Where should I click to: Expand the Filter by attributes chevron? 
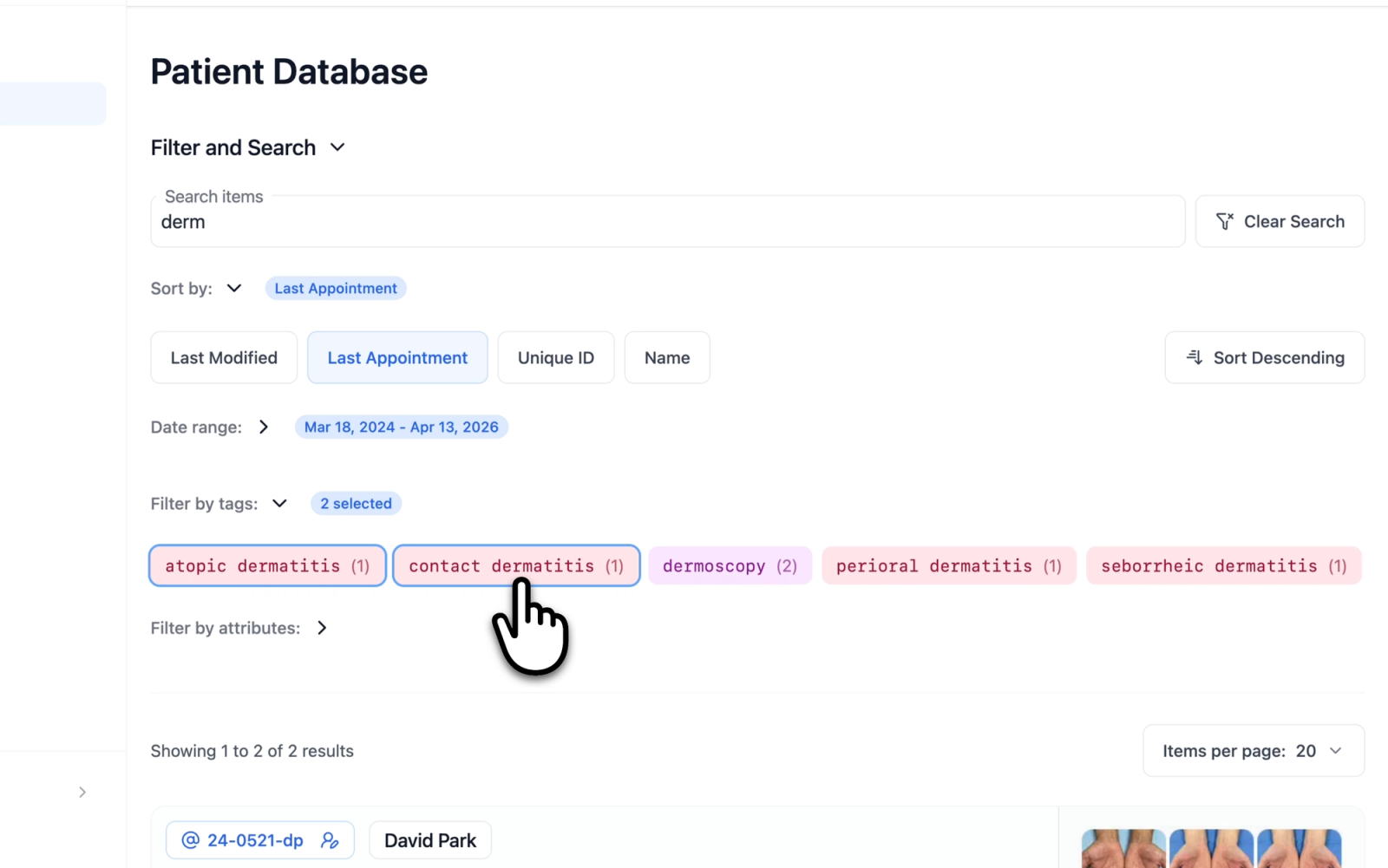[x=322, y=628]
